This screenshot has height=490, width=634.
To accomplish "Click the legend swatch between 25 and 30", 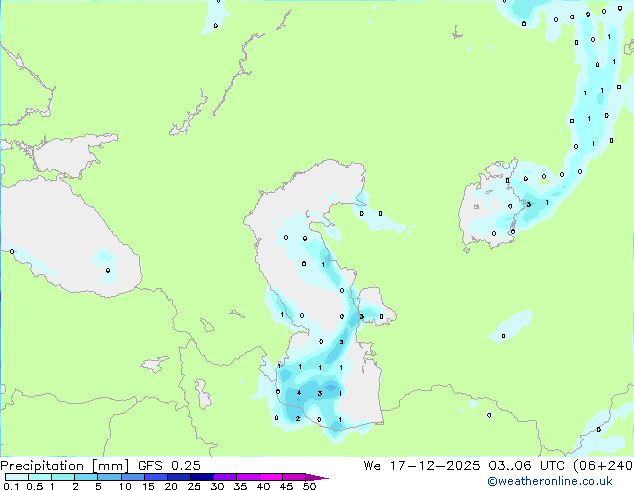I will [x=201, y=477].
